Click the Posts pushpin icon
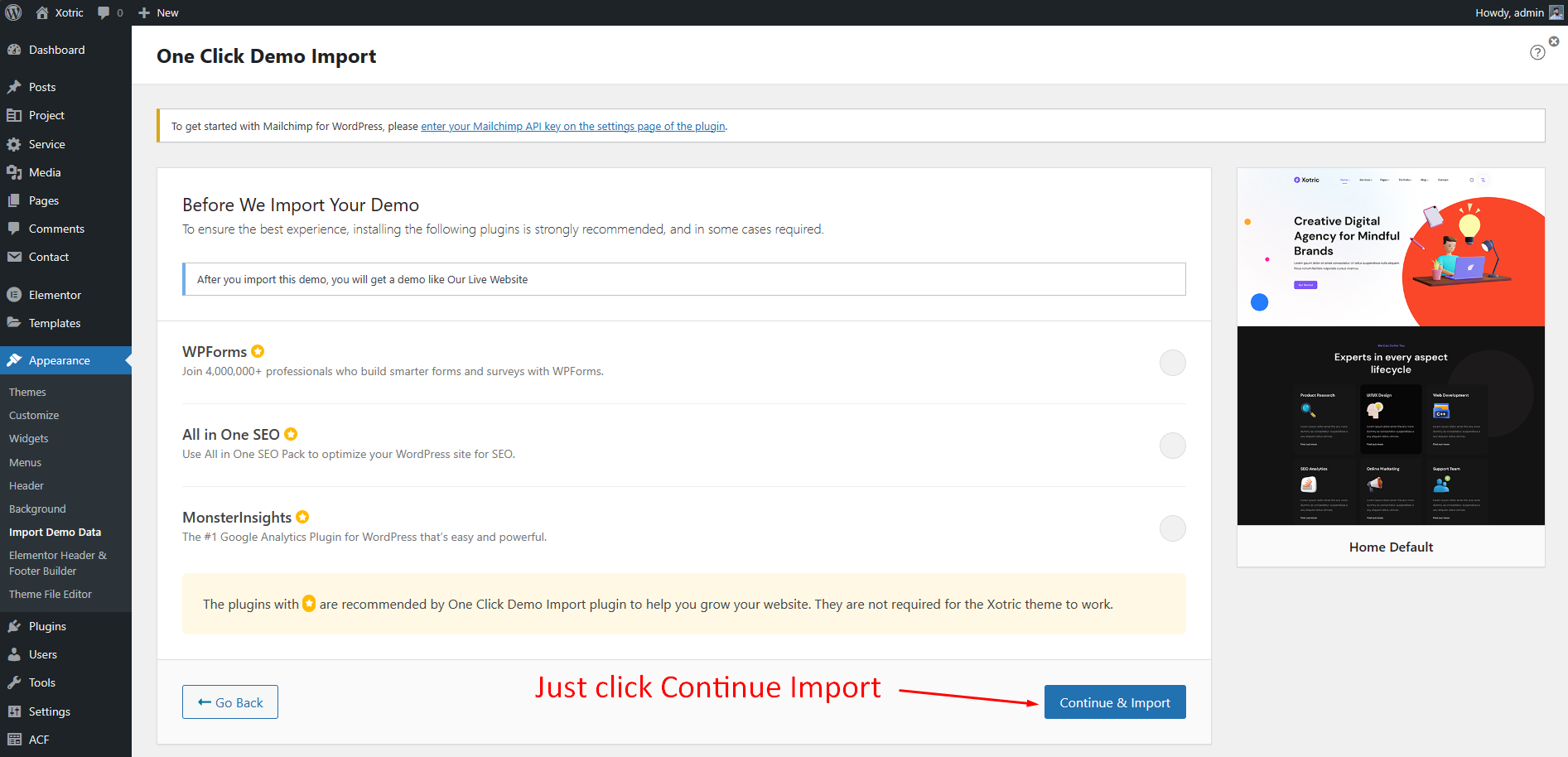Viewport: 1568px width, 757px height. (x=14, y=87)
